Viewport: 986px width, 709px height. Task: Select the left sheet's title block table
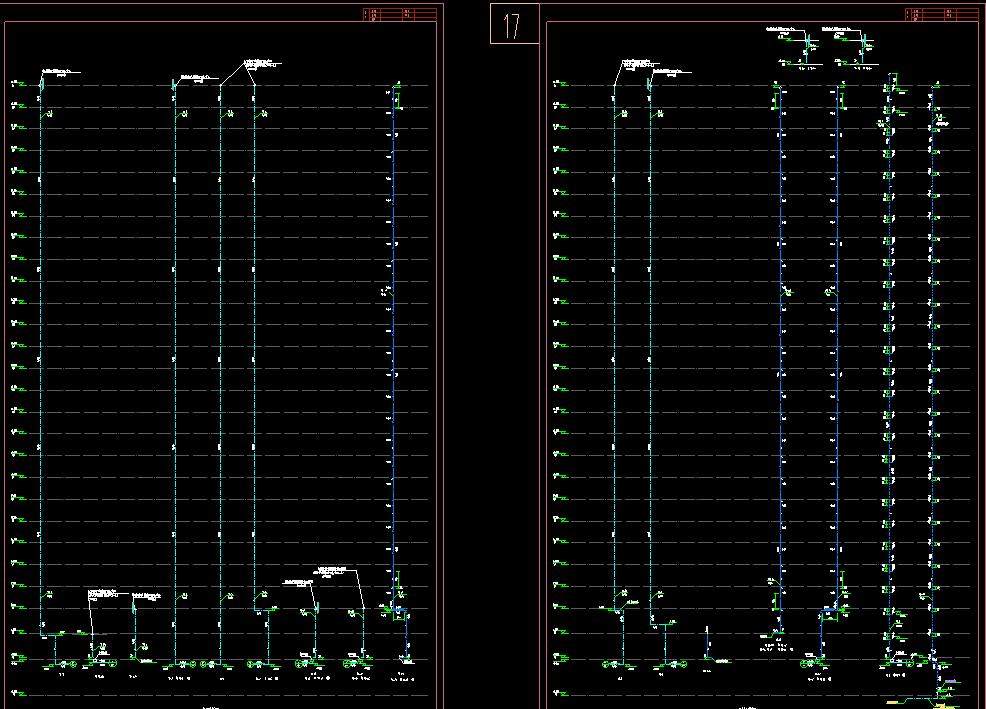point(400,14)
